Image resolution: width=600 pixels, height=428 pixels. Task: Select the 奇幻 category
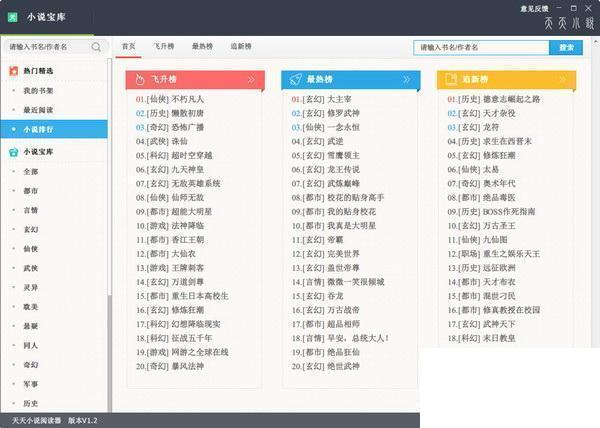[31, 365]
